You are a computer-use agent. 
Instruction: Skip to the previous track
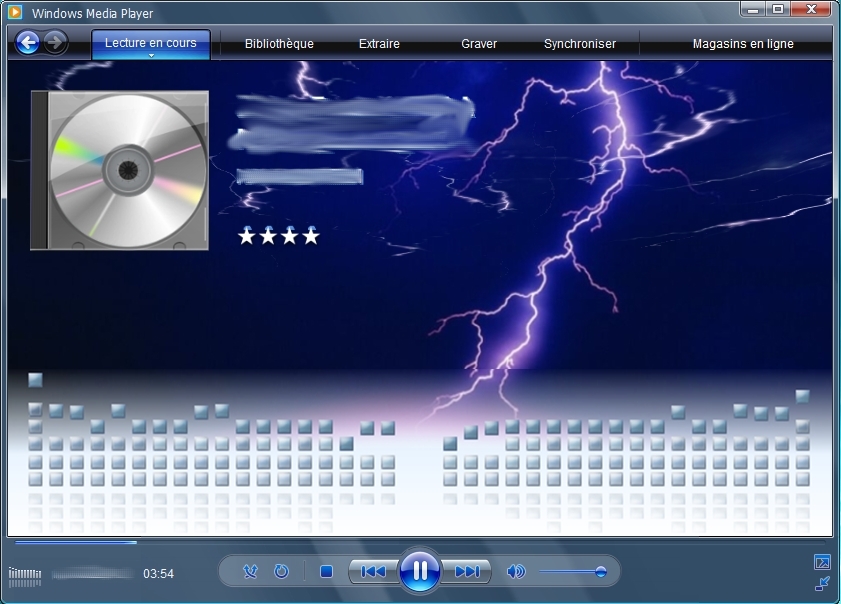(373, 571)
